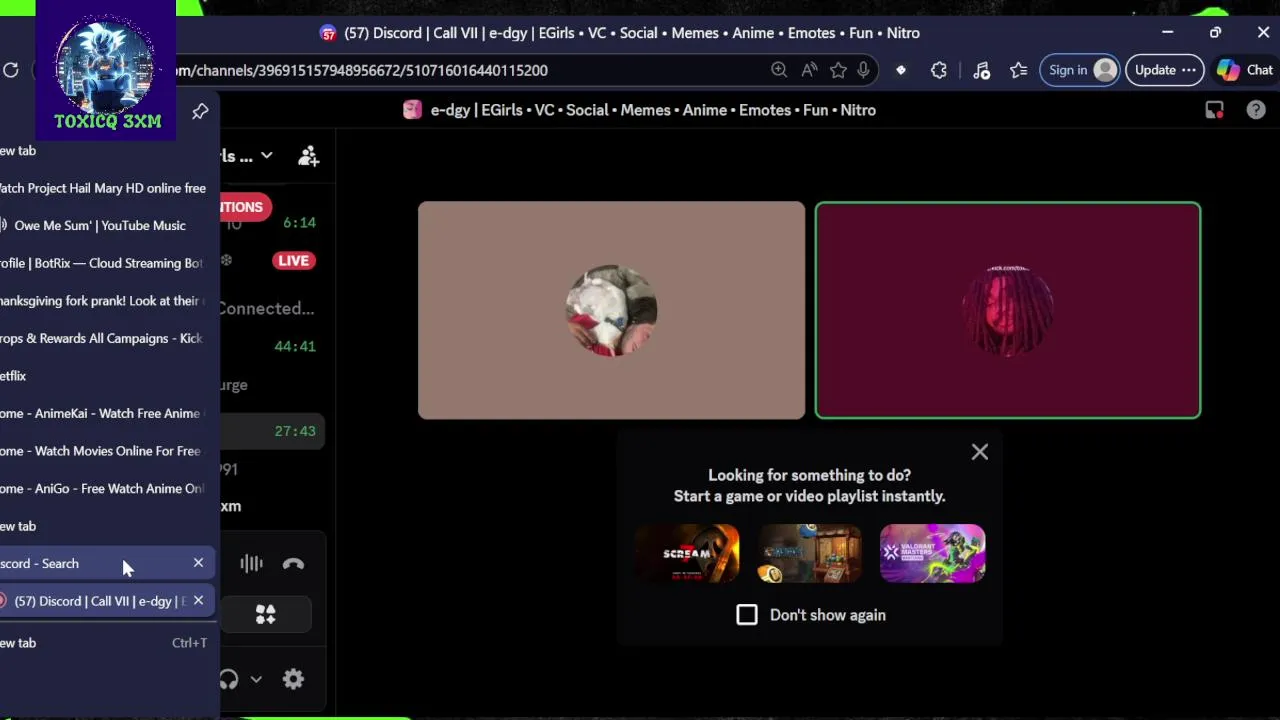Click the TOXICQ 3XM avatar overlay
Viewport: 1280px width, 720px height.
point(106,70)
